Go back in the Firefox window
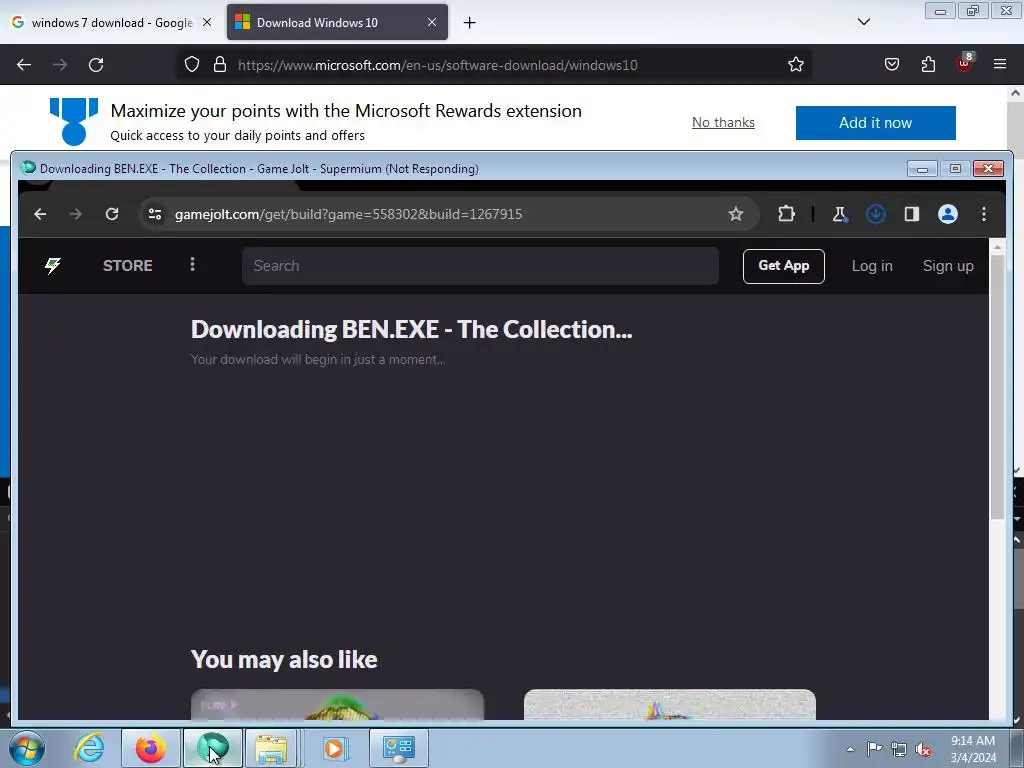1024x768 pixels. [24, 65]
